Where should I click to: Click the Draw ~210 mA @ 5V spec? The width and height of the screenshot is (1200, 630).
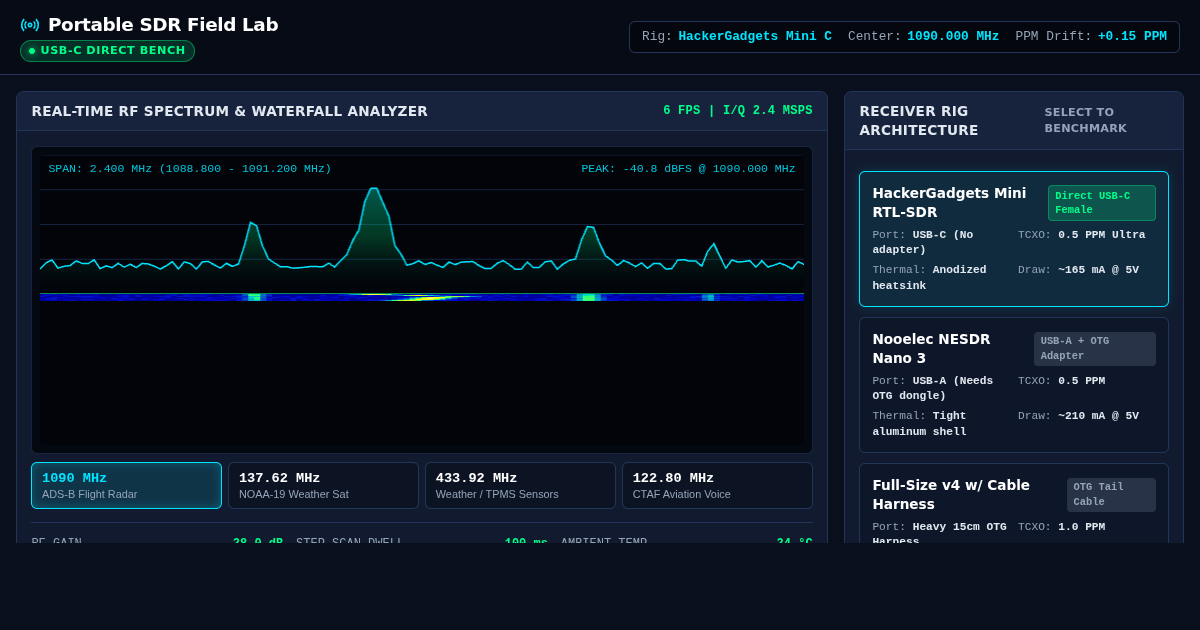point(1078,416)
